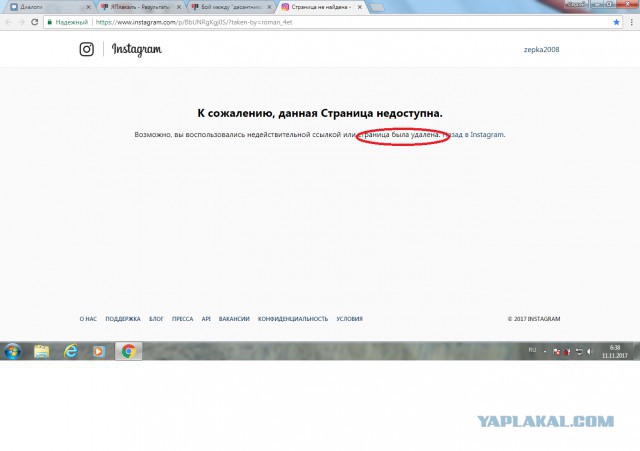Open Windows Explorer from the taskbar
640x451 pixels.
[41, 351]
